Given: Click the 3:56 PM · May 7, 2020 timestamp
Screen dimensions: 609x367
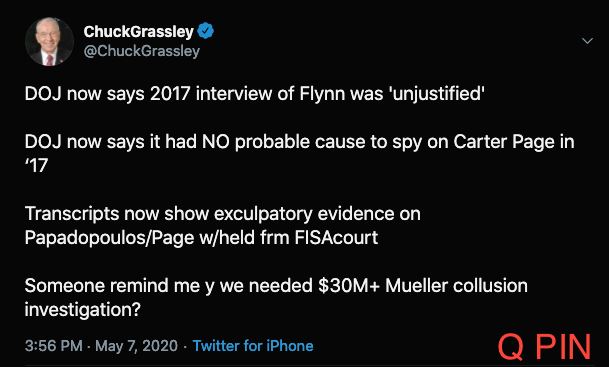Looking at the screenshot, I should click(101, 346).
